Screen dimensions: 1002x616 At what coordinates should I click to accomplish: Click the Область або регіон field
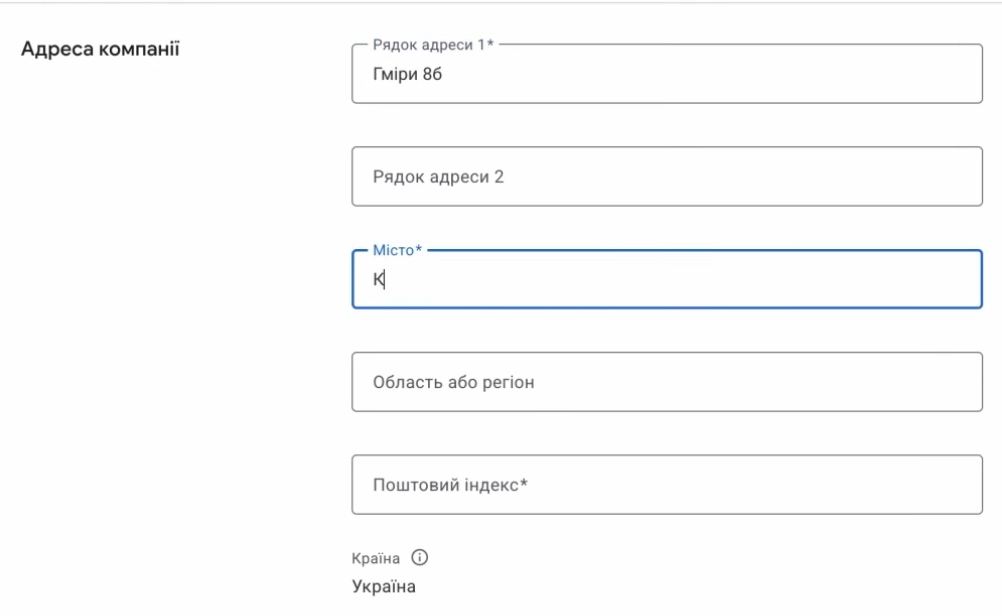666,382
